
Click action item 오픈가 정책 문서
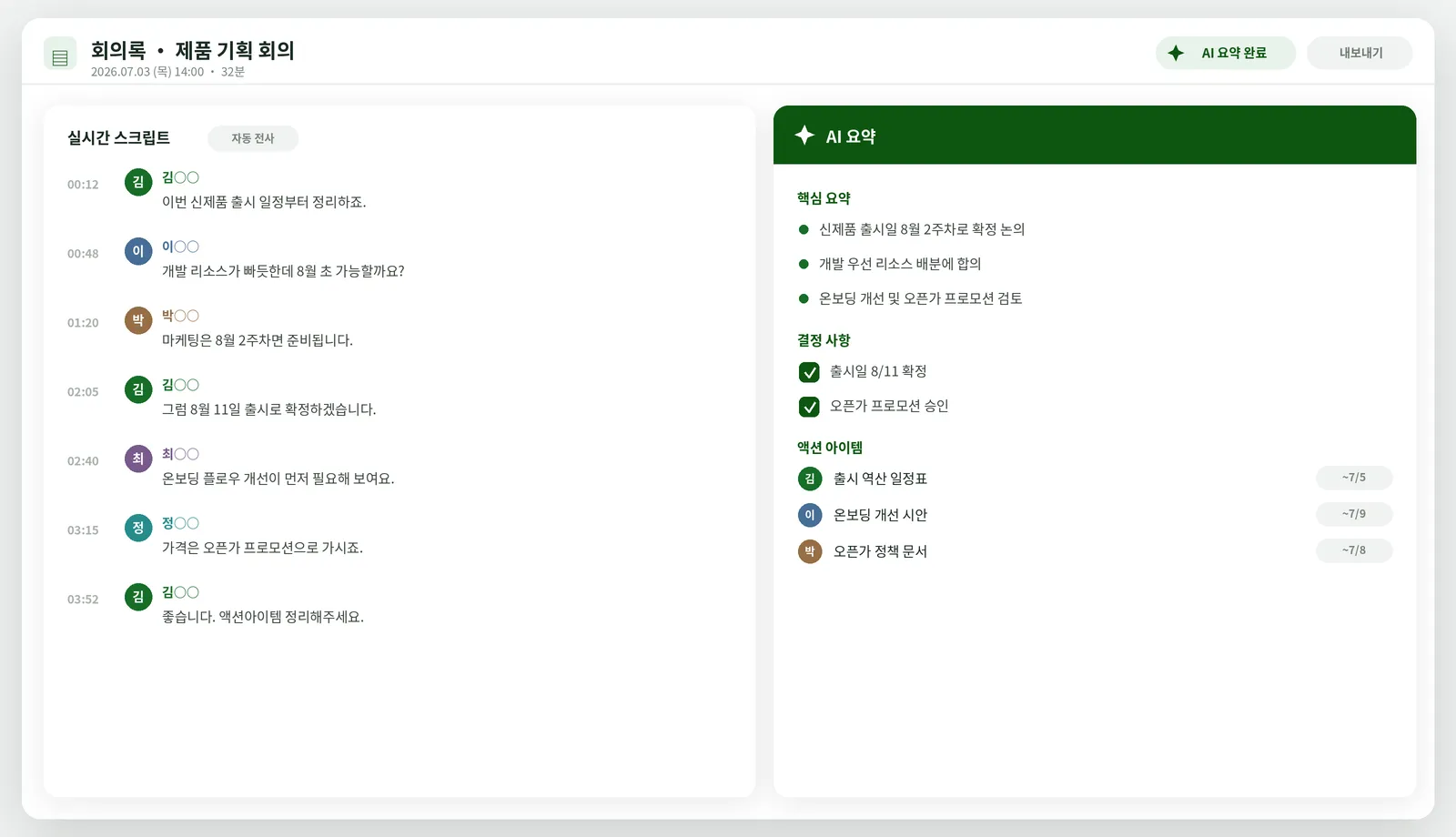tap(881, 551)
